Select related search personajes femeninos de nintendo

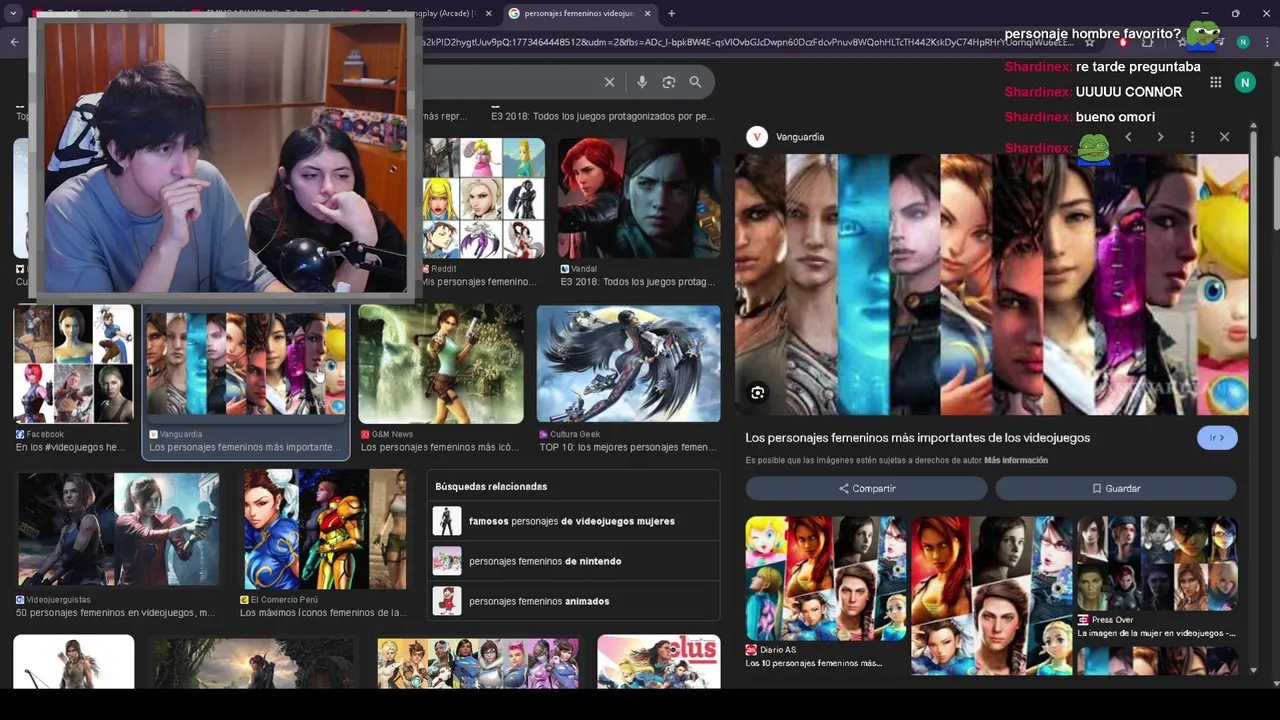[x=573, y=561]
